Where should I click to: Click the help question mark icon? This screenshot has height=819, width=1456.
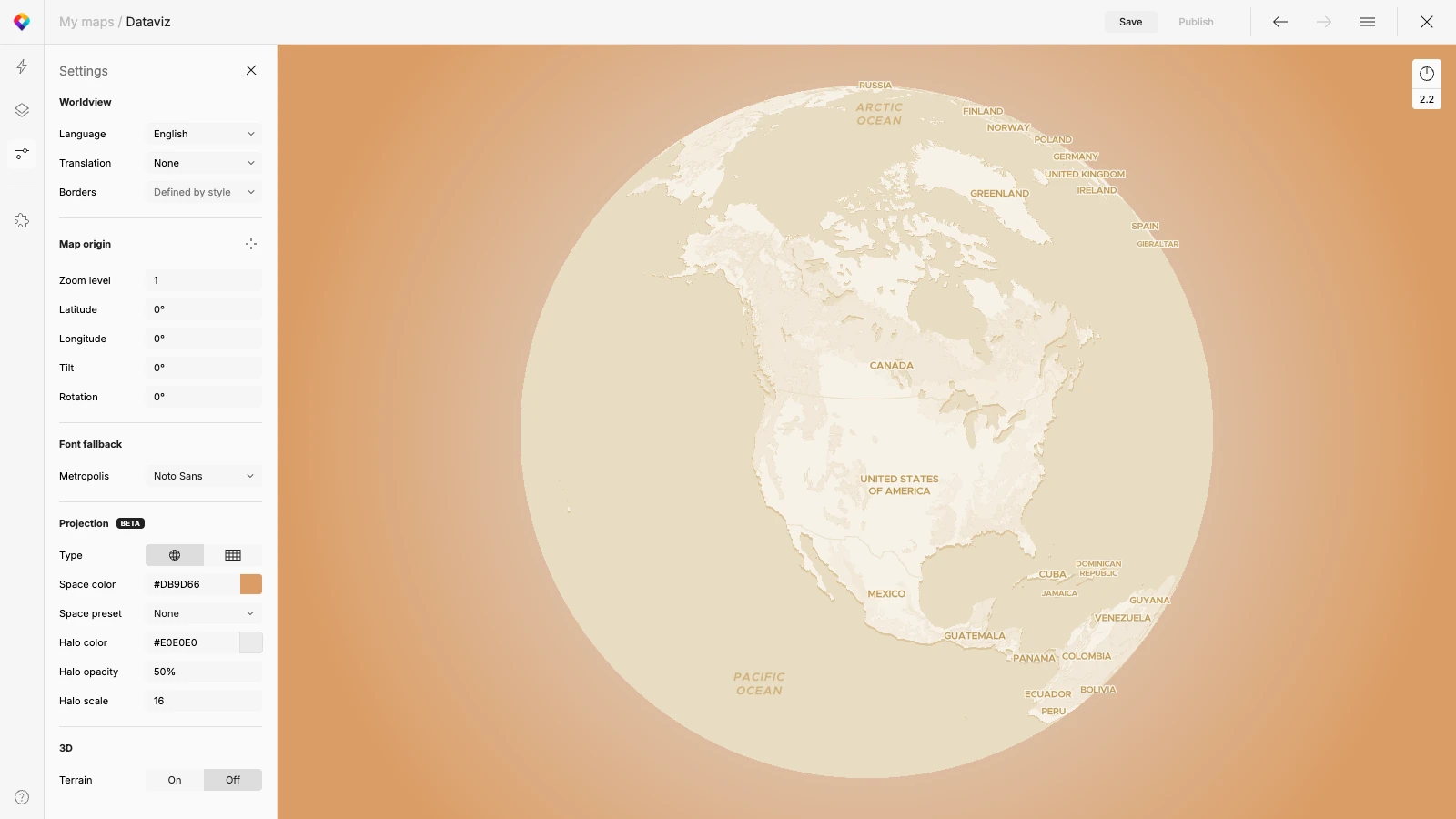point(22,797)
